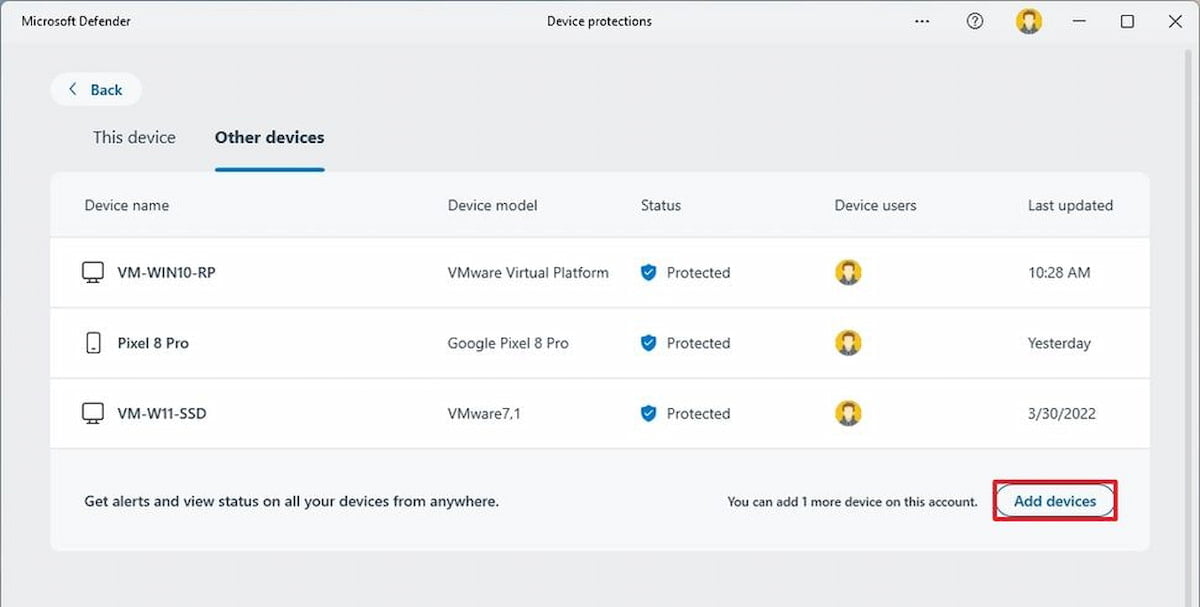Click 'Get alerts and view status' text
The height and width of the screenshot is (607, 1200).
[291, 501]
